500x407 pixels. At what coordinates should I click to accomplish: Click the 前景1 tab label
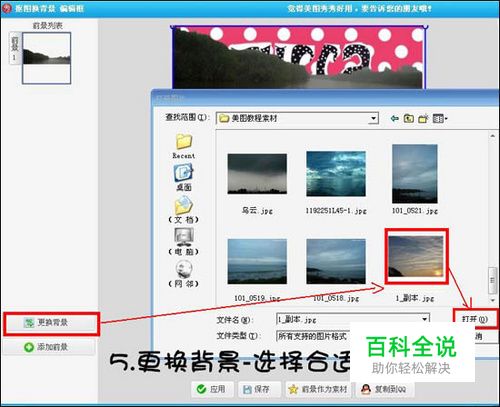14,48
